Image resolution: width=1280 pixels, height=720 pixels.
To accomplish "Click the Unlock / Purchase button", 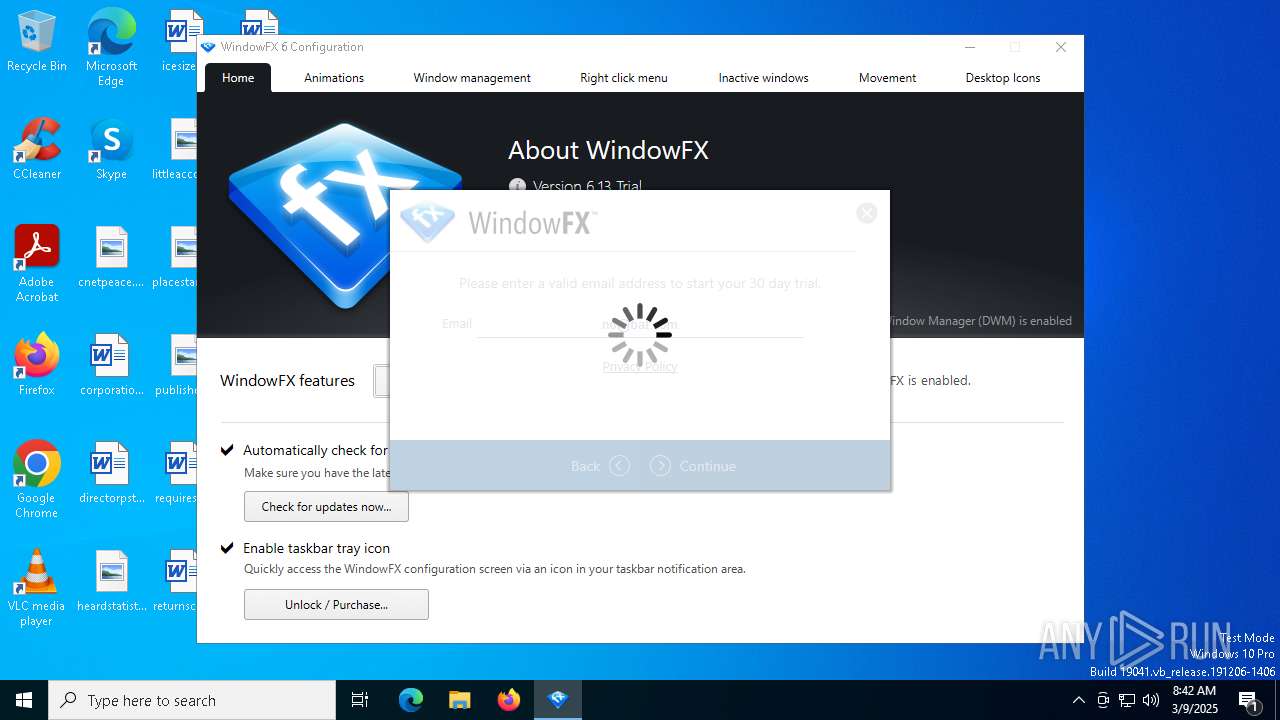I will click(336, 605).
